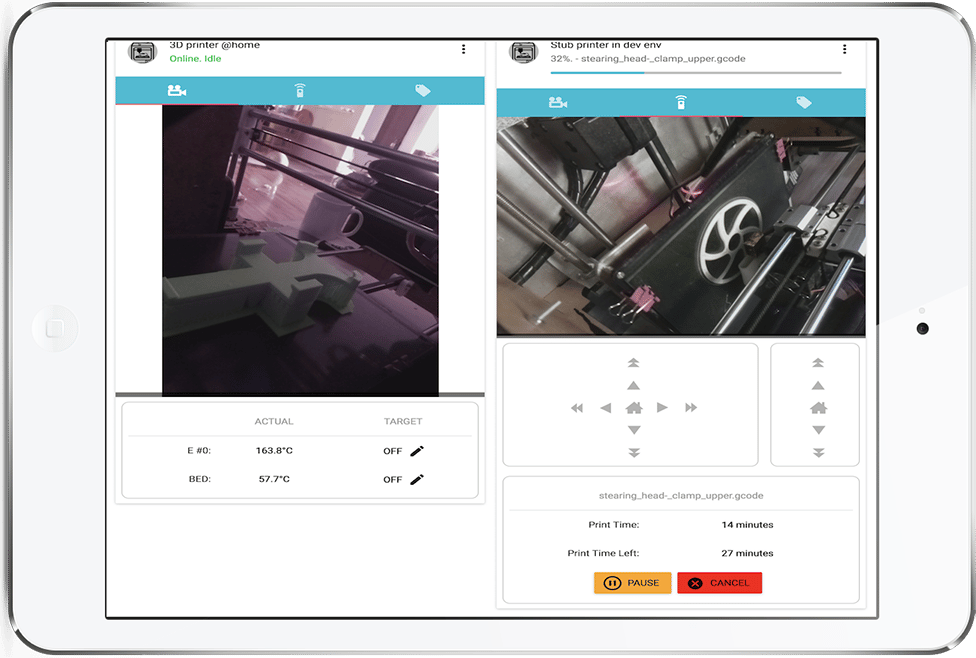Pause the current print
This screenshot has width=976, height=658.
point(632,583)
